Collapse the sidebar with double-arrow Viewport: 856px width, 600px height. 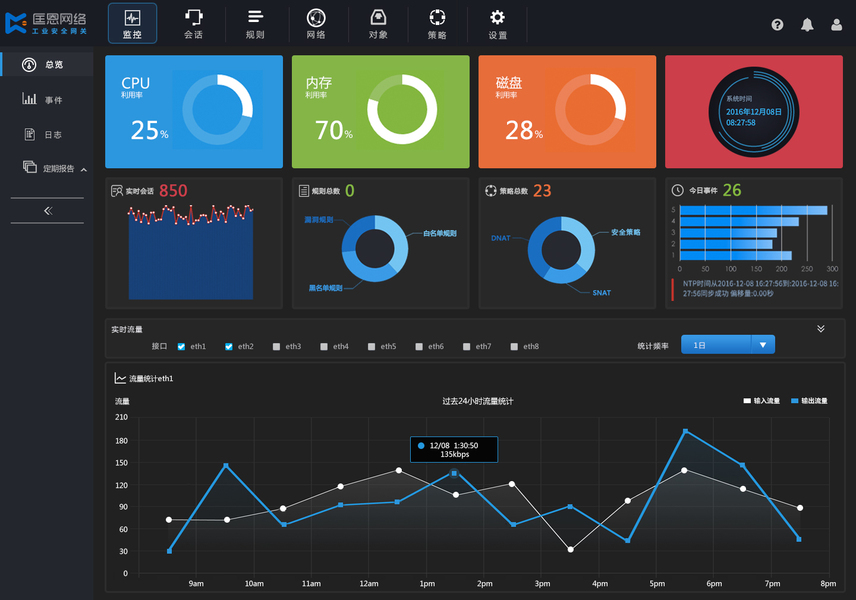click(48, 211)
